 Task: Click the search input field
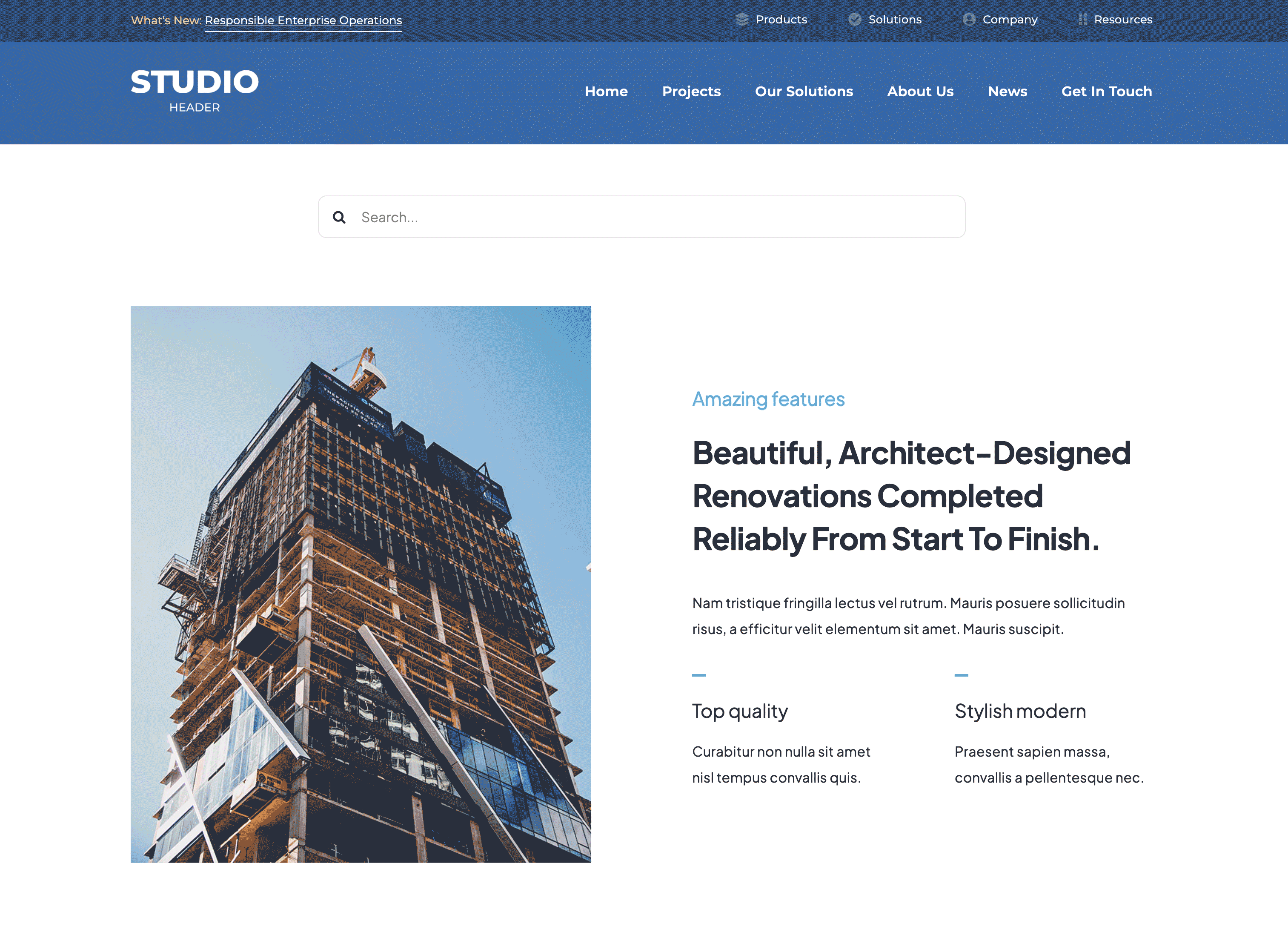(x=644, y=217)
